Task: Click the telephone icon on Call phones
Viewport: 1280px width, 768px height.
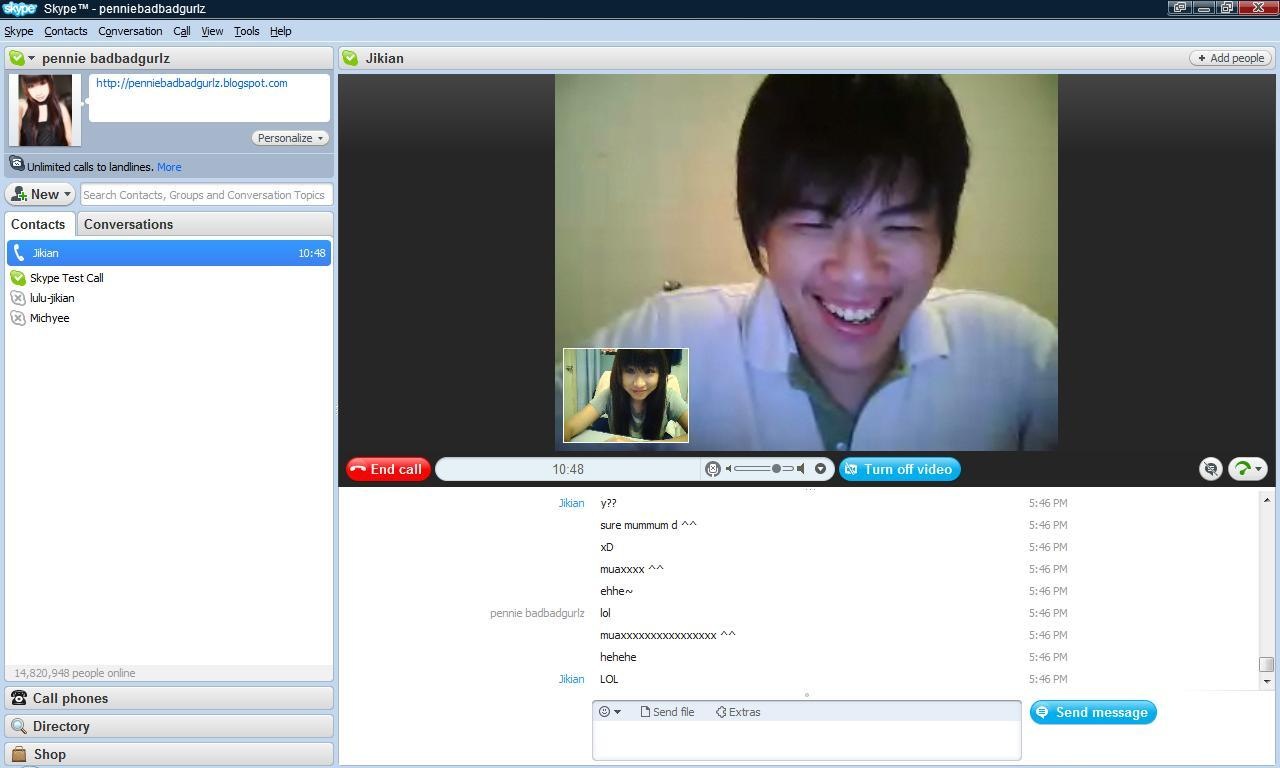Action: (x=19, y=698)
